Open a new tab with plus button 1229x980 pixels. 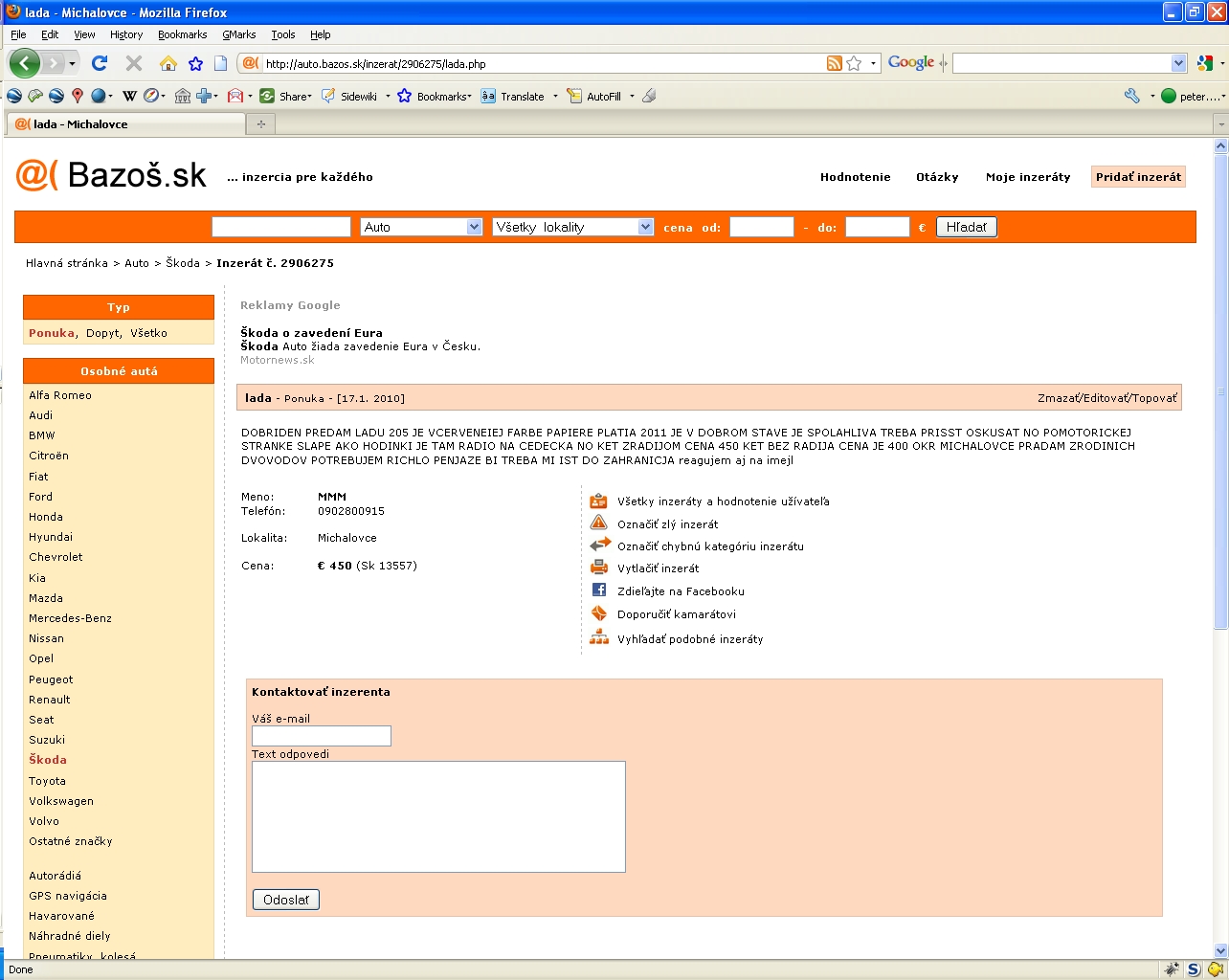pyautogui.click(x=260, y=124)
